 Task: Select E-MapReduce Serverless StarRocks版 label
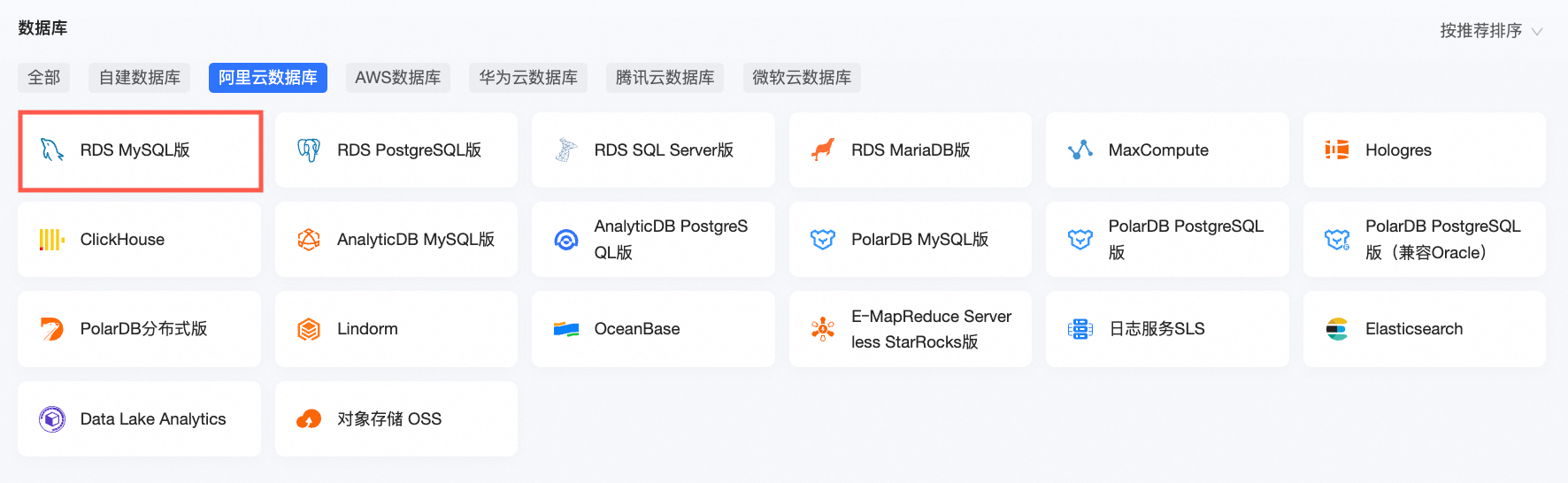click(932, 329)
